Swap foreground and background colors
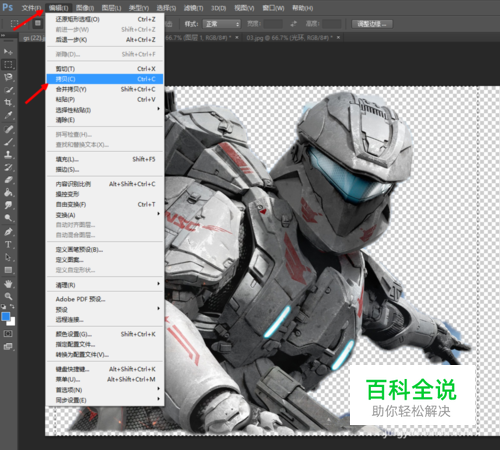 tap(12, 306)
